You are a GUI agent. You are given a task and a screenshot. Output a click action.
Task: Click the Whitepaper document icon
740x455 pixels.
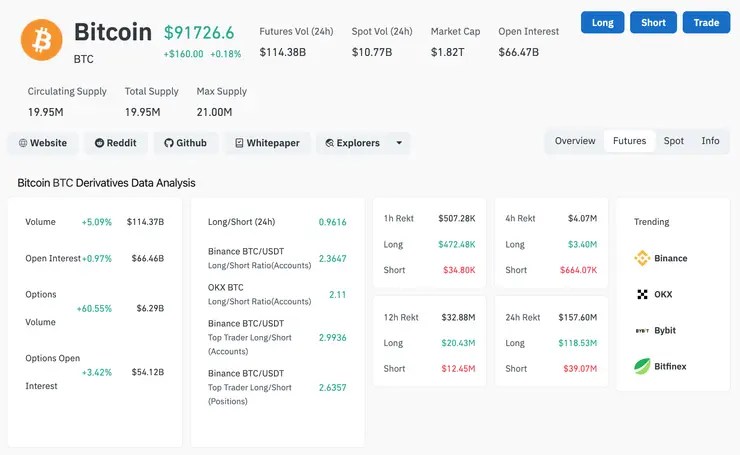point(239,143)
